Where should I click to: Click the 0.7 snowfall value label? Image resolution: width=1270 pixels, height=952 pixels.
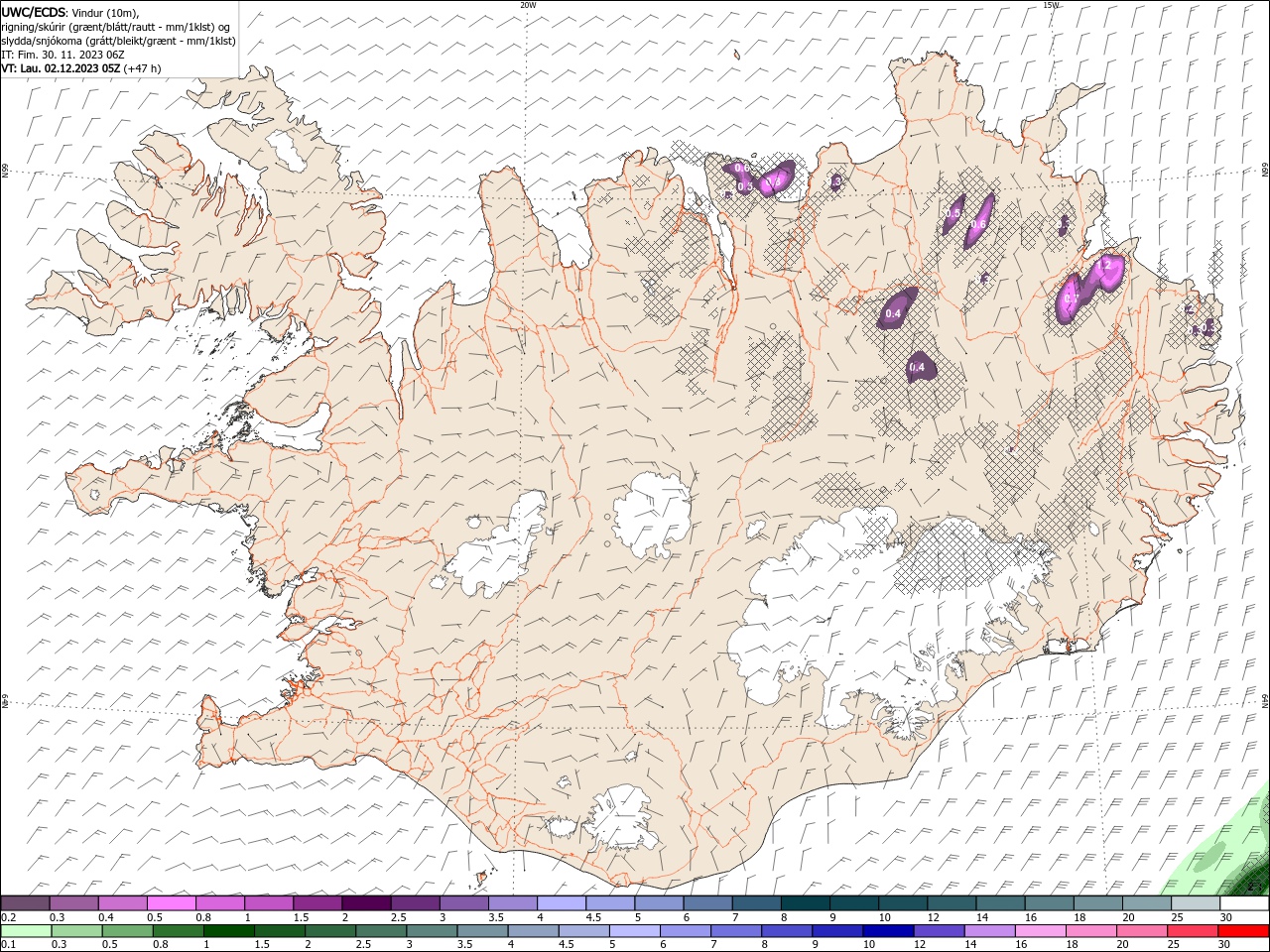coord(1071,298)
